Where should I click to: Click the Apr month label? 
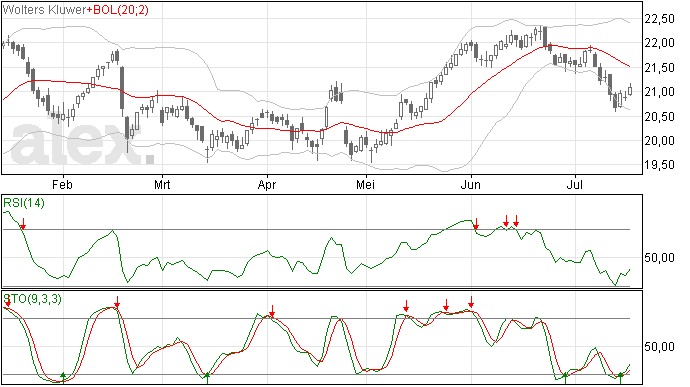click(267, 185)
